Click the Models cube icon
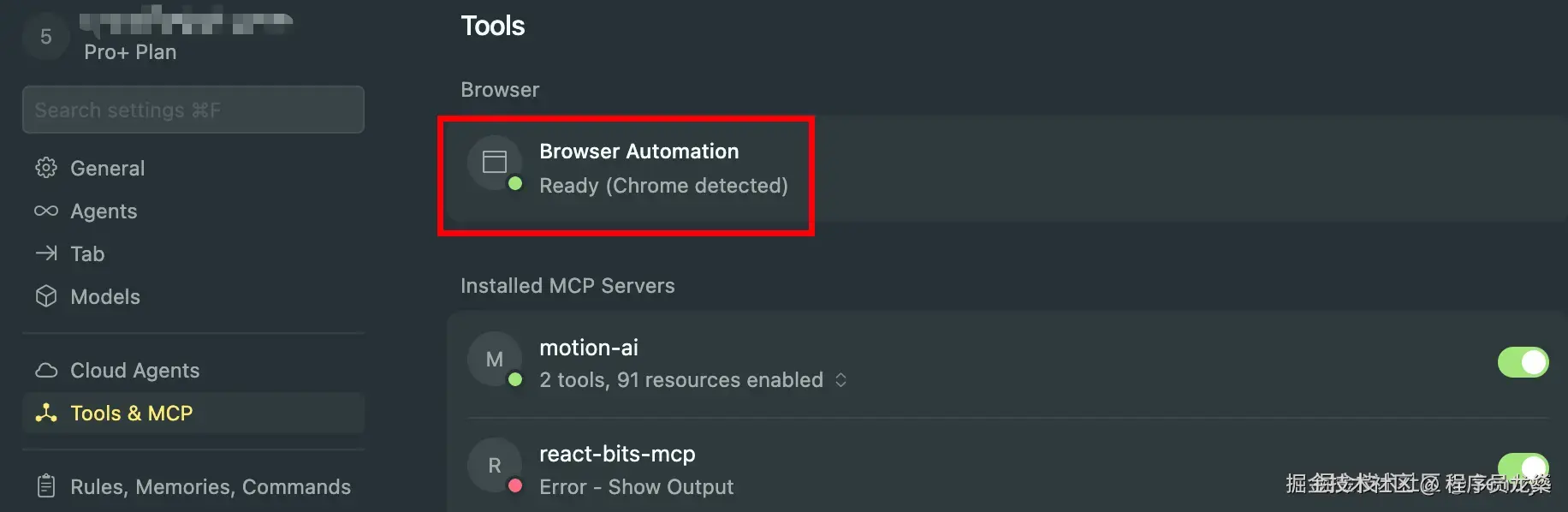This screenshot has height=512, width=1568. tap(46, 296)
